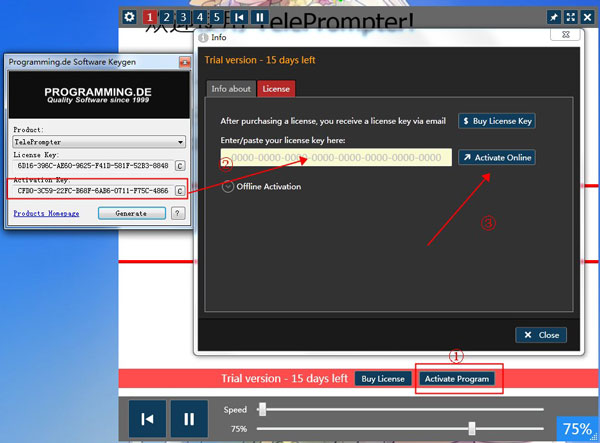Select preset number 5 in the top toolbar

point(217,17)
